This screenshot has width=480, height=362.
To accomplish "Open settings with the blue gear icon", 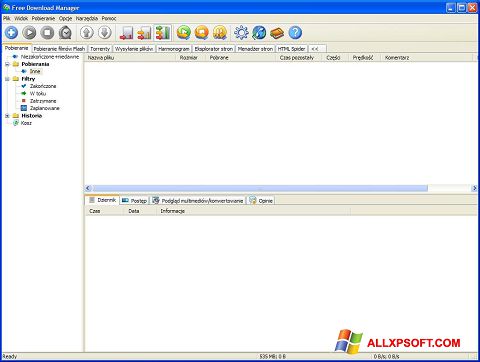I will click(x=241, y=33).
